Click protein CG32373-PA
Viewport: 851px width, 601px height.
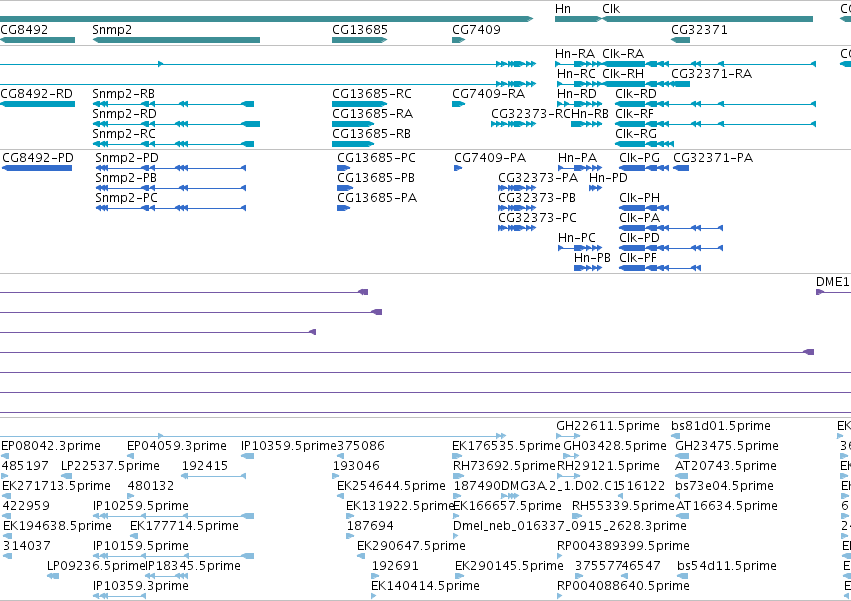[538, 178]
